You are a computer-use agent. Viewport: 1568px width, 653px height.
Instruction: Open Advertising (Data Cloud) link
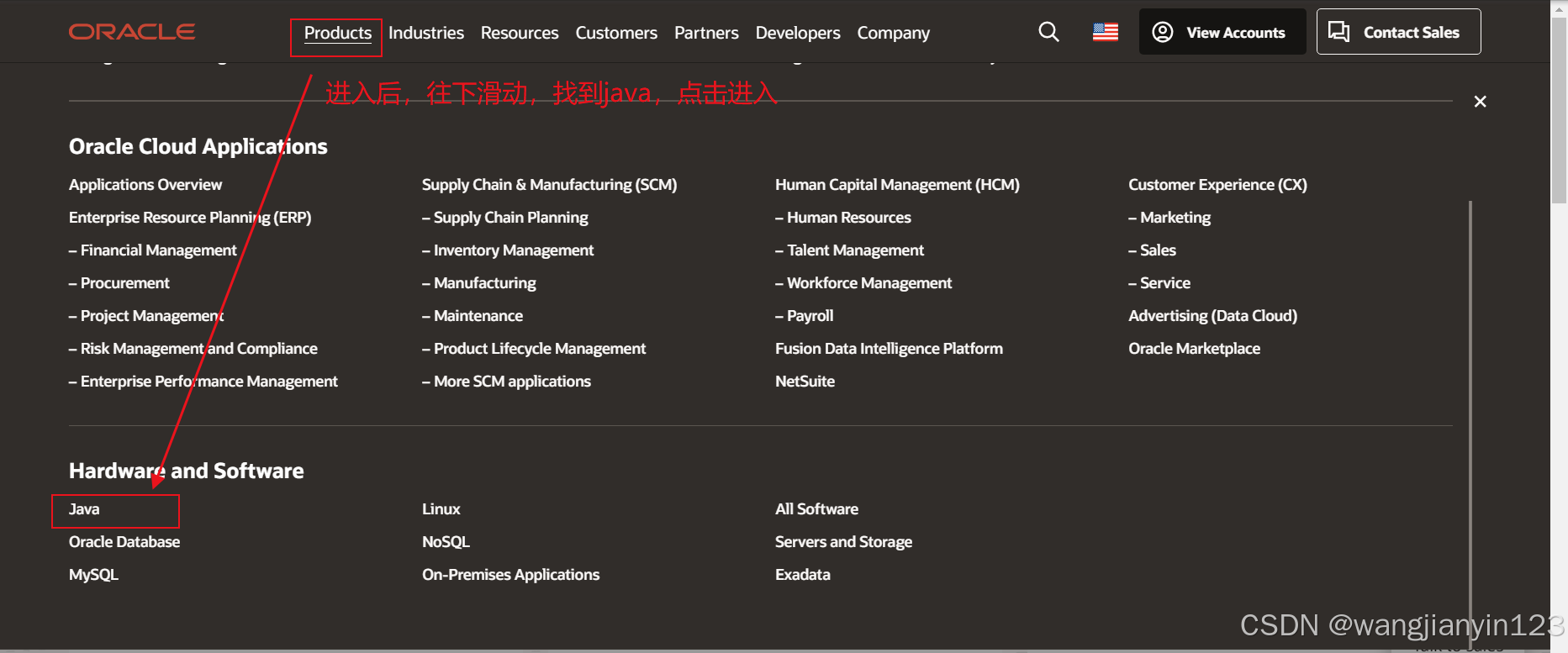[x=1212, y=316]
